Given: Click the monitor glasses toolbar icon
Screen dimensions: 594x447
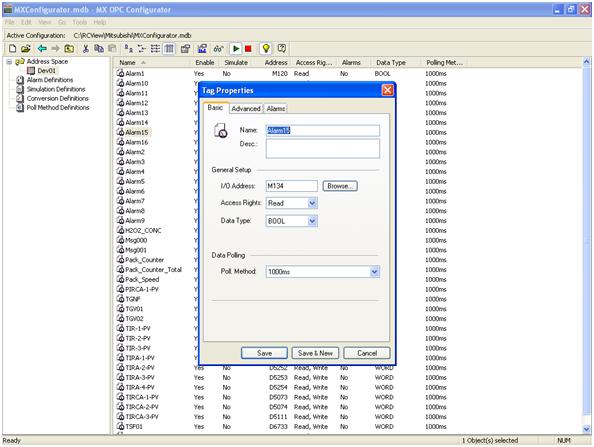Looking at the screenshot, I should coord(219,48).
